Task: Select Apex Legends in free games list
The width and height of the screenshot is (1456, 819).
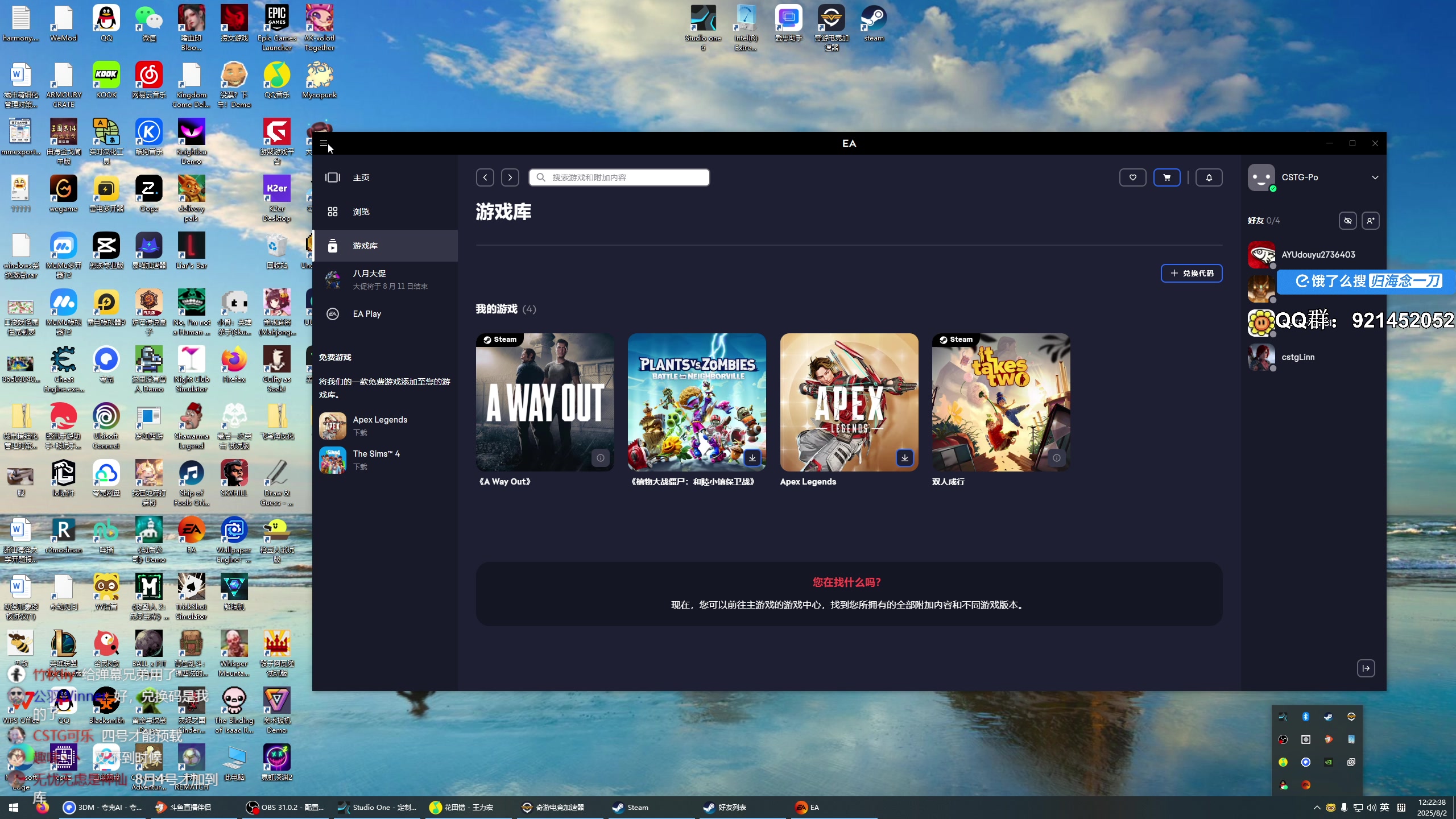Action: 385,425
